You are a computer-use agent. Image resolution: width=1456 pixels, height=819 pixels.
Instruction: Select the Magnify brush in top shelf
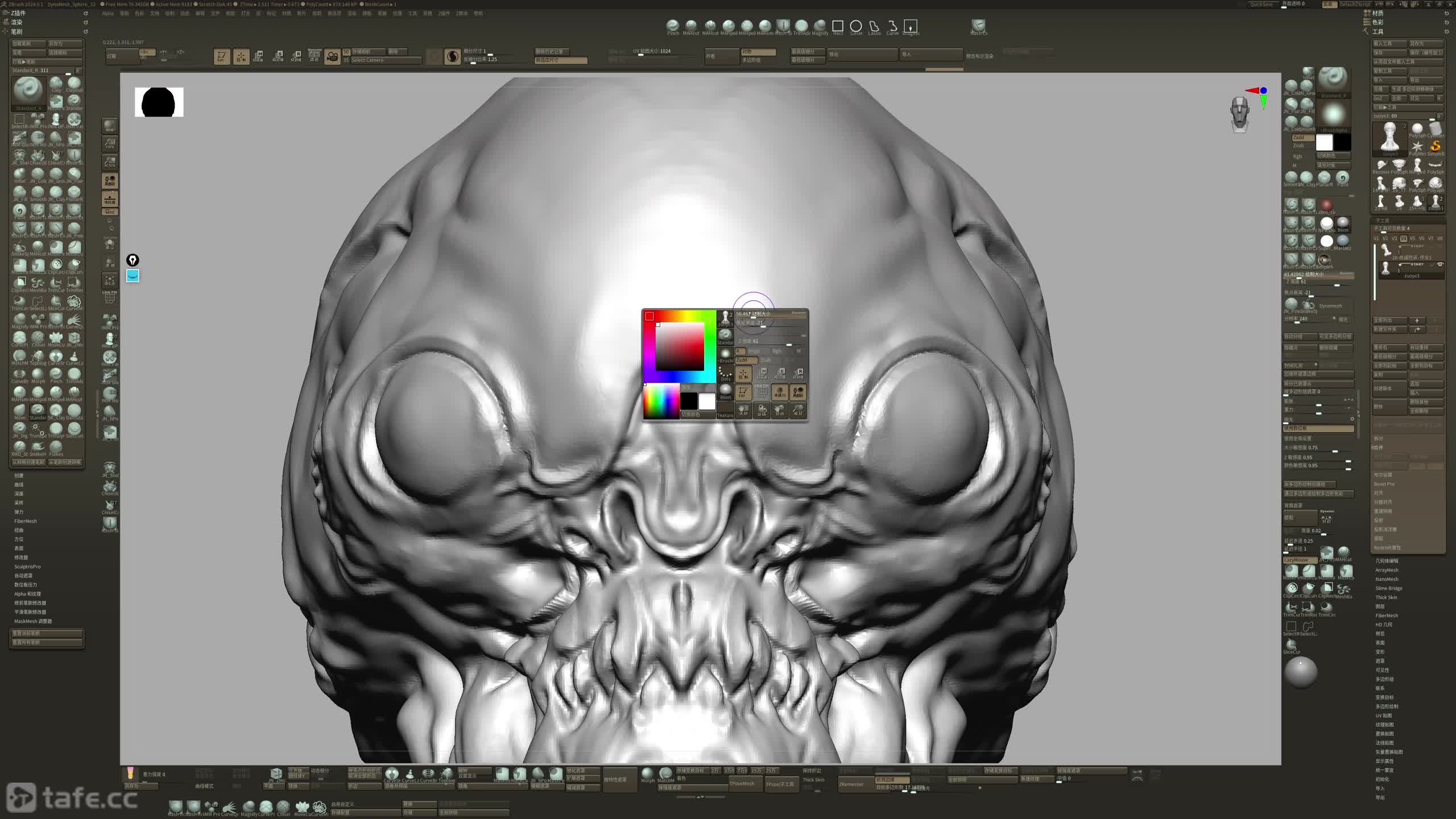[x=820, y=26]
